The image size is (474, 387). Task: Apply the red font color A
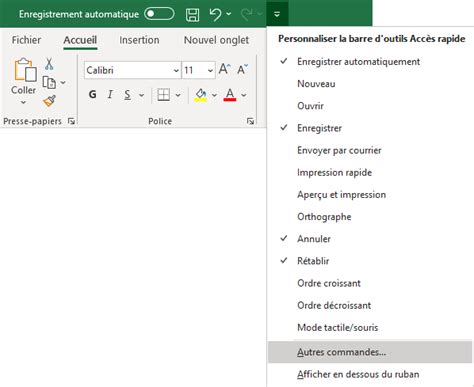point(230,95)
